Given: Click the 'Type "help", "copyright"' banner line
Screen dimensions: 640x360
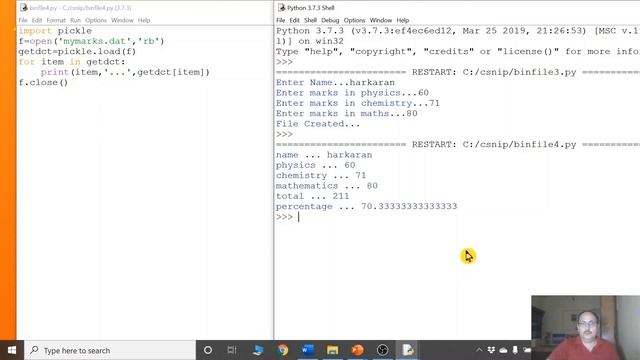Looking at the screenshot, I should (458, 51).
